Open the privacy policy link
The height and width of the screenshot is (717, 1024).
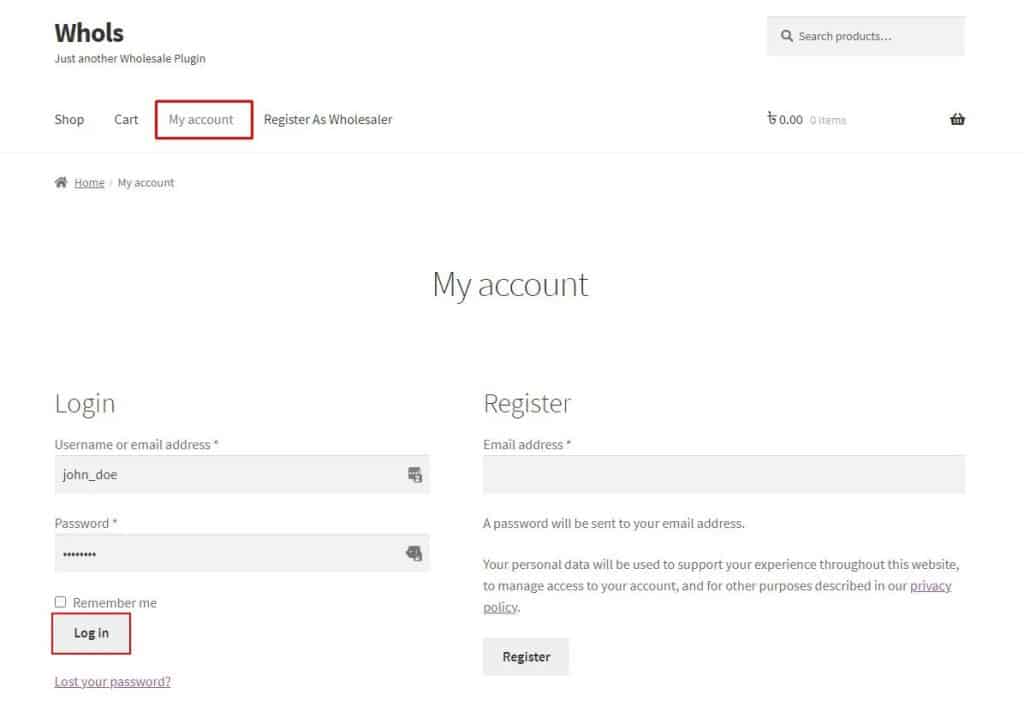pyautogui.click(x=930, y=586)
